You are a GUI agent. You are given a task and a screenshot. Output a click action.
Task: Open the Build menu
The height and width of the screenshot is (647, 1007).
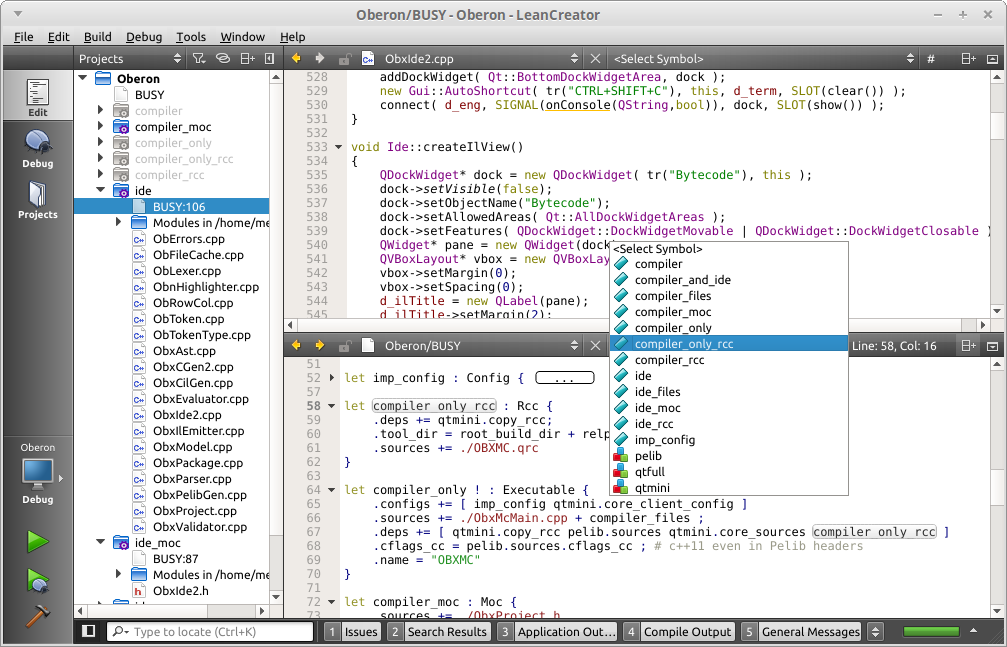[x=97, y=37]
